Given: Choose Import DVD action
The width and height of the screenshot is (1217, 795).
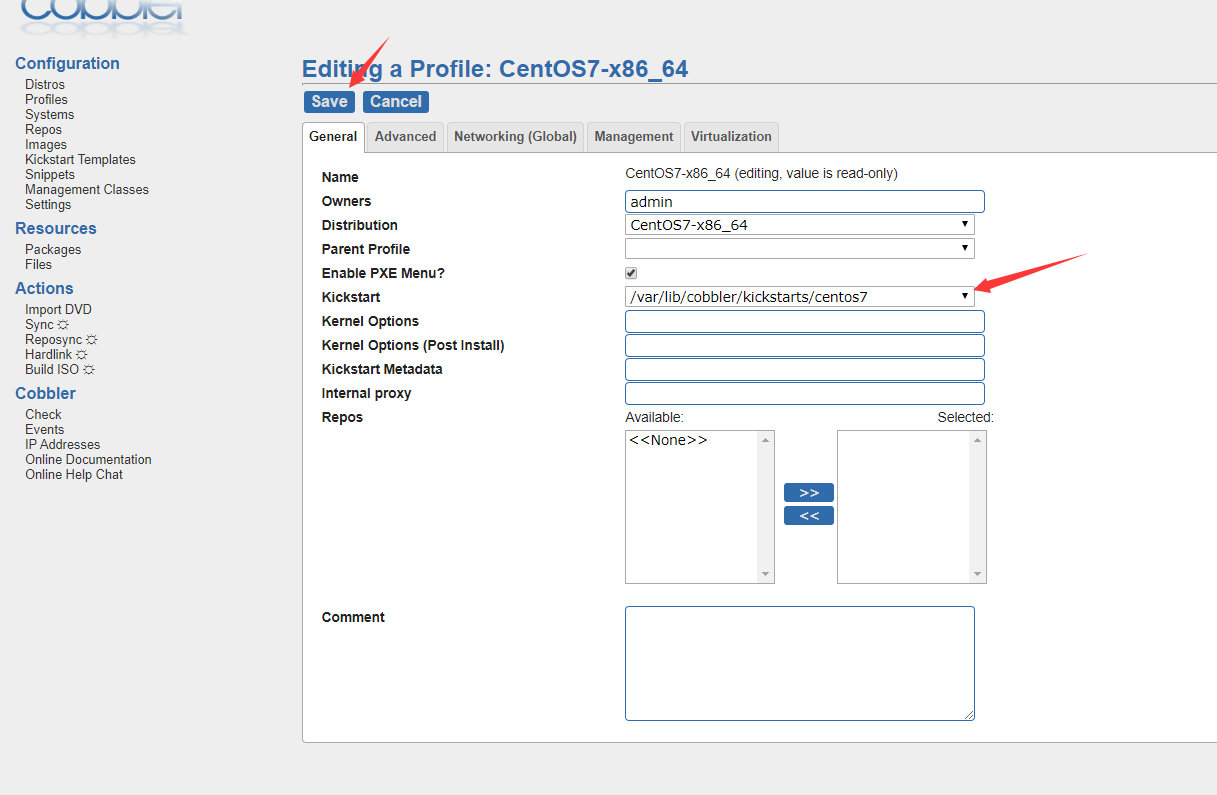Looking at the screenshot, I should pyautogui.click(x=58, y=310).
